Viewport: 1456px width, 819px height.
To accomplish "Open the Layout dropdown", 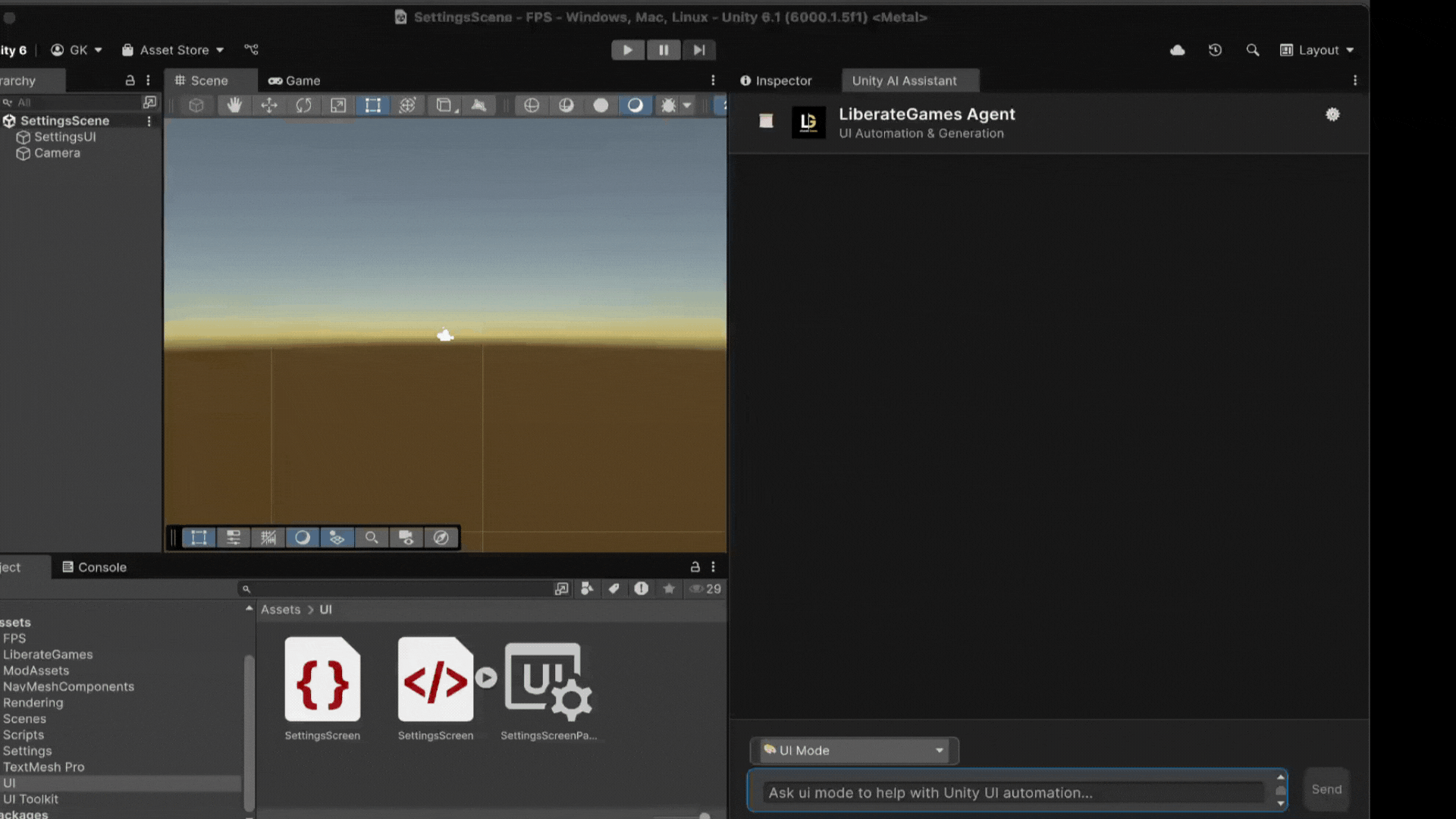I will pos(1317,49).
